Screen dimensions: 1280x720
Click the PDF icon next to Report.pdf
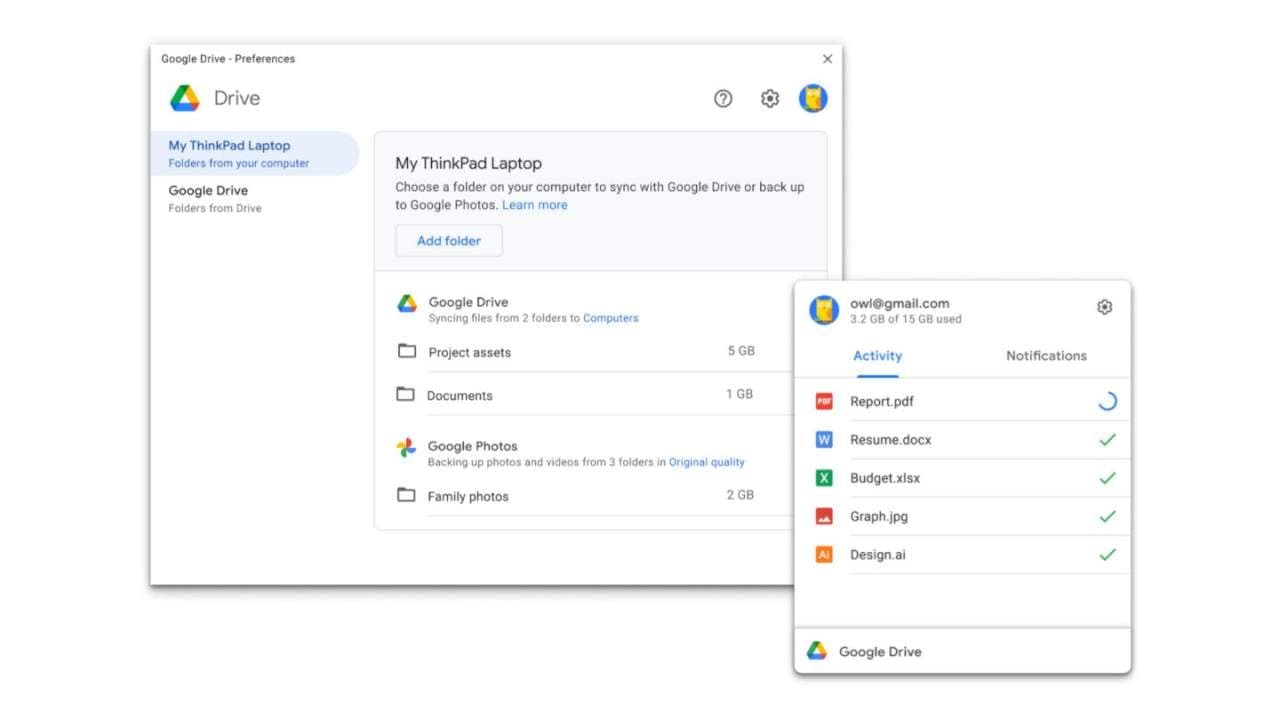click(x=823, y=400)
